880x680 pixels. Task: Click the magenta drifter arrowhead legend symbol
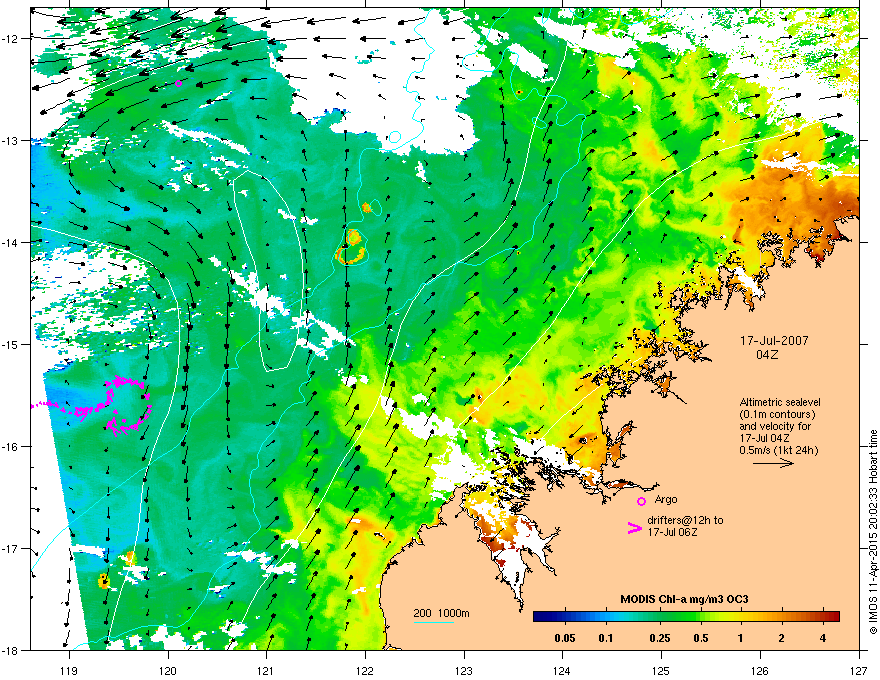pos(634,527)
